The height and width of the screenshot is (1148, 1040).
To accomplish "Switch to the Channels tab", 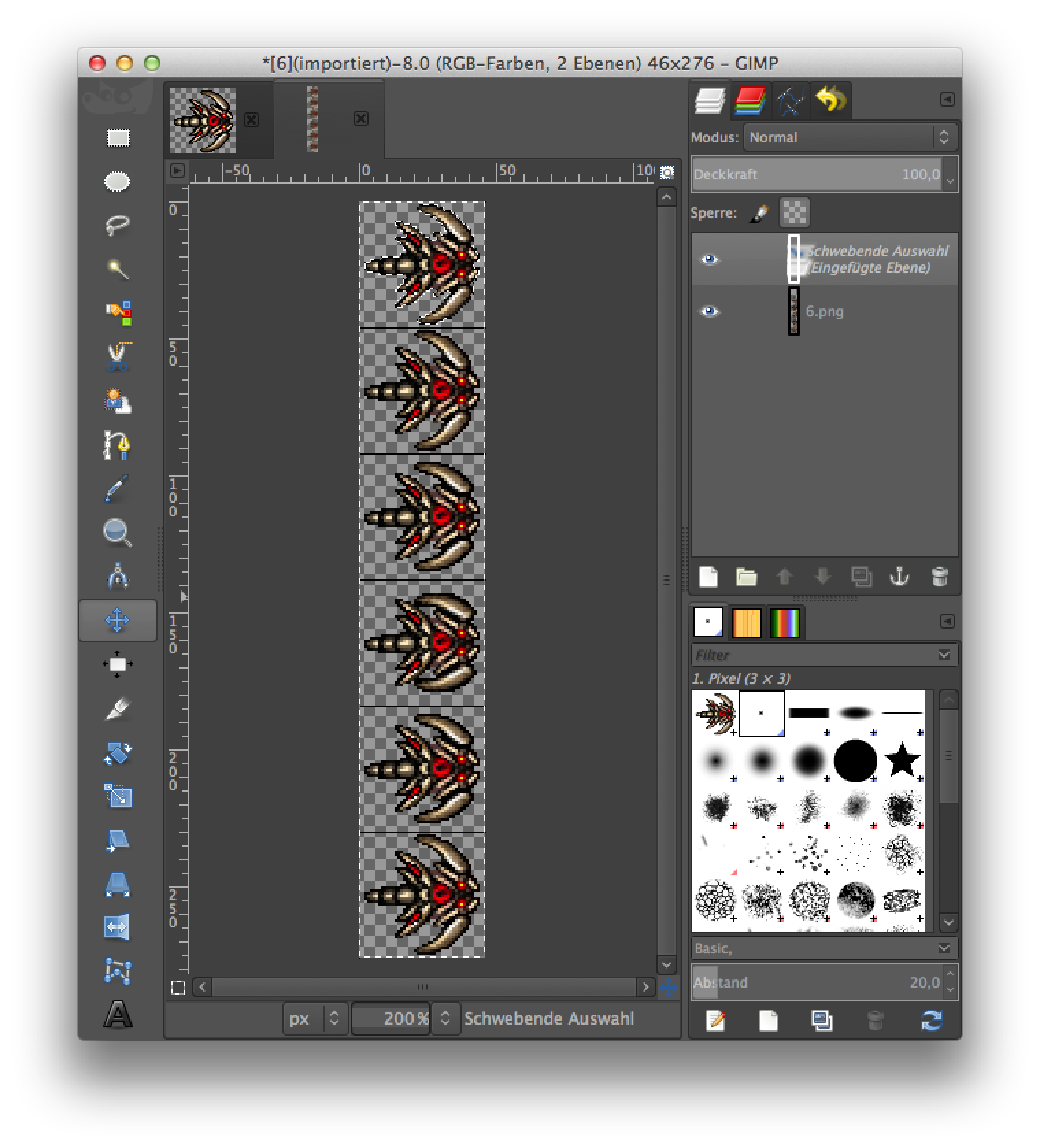I will [750, 101].
